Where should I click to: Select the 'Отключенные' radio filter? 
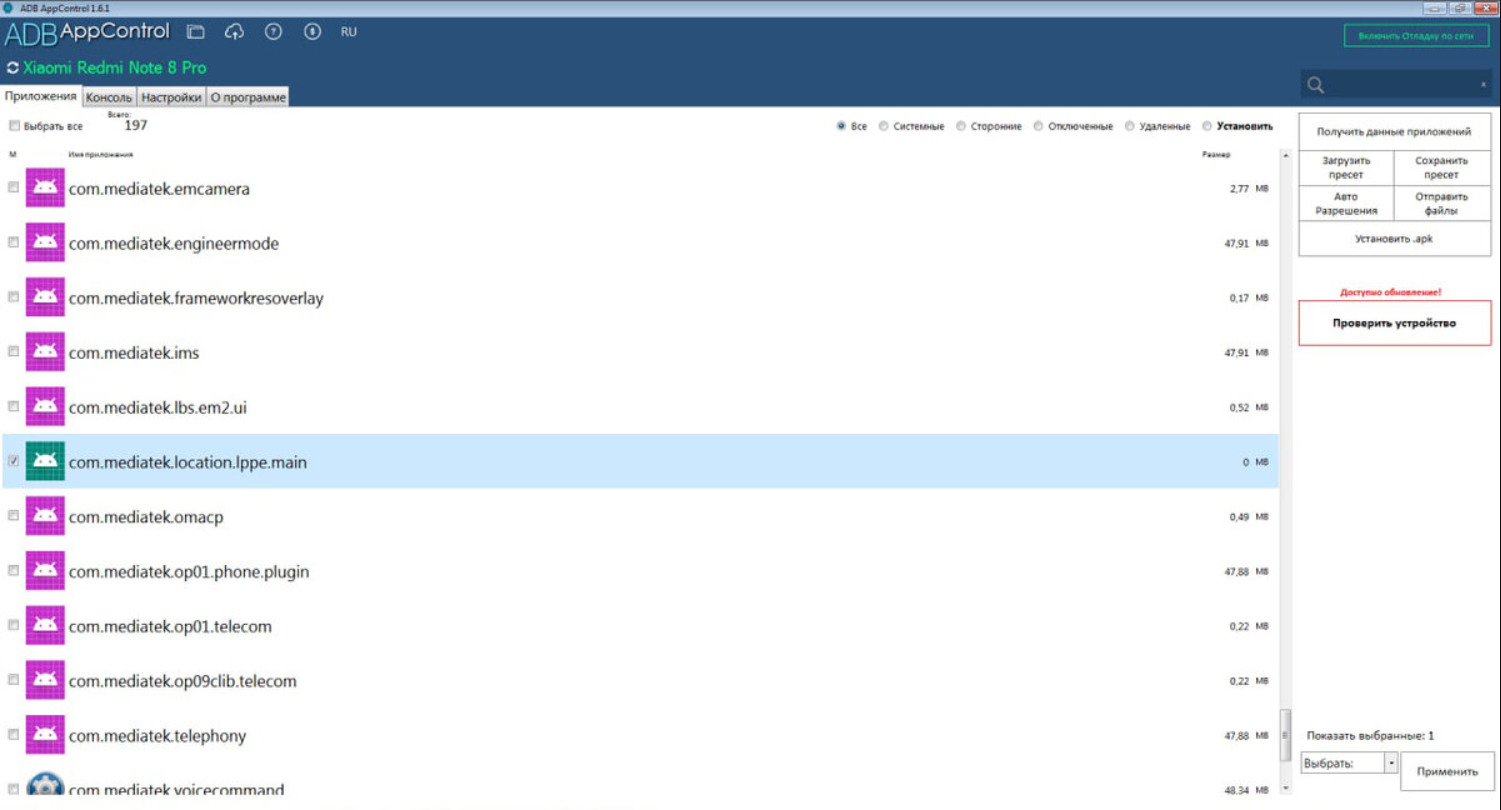pos(1038,126)
